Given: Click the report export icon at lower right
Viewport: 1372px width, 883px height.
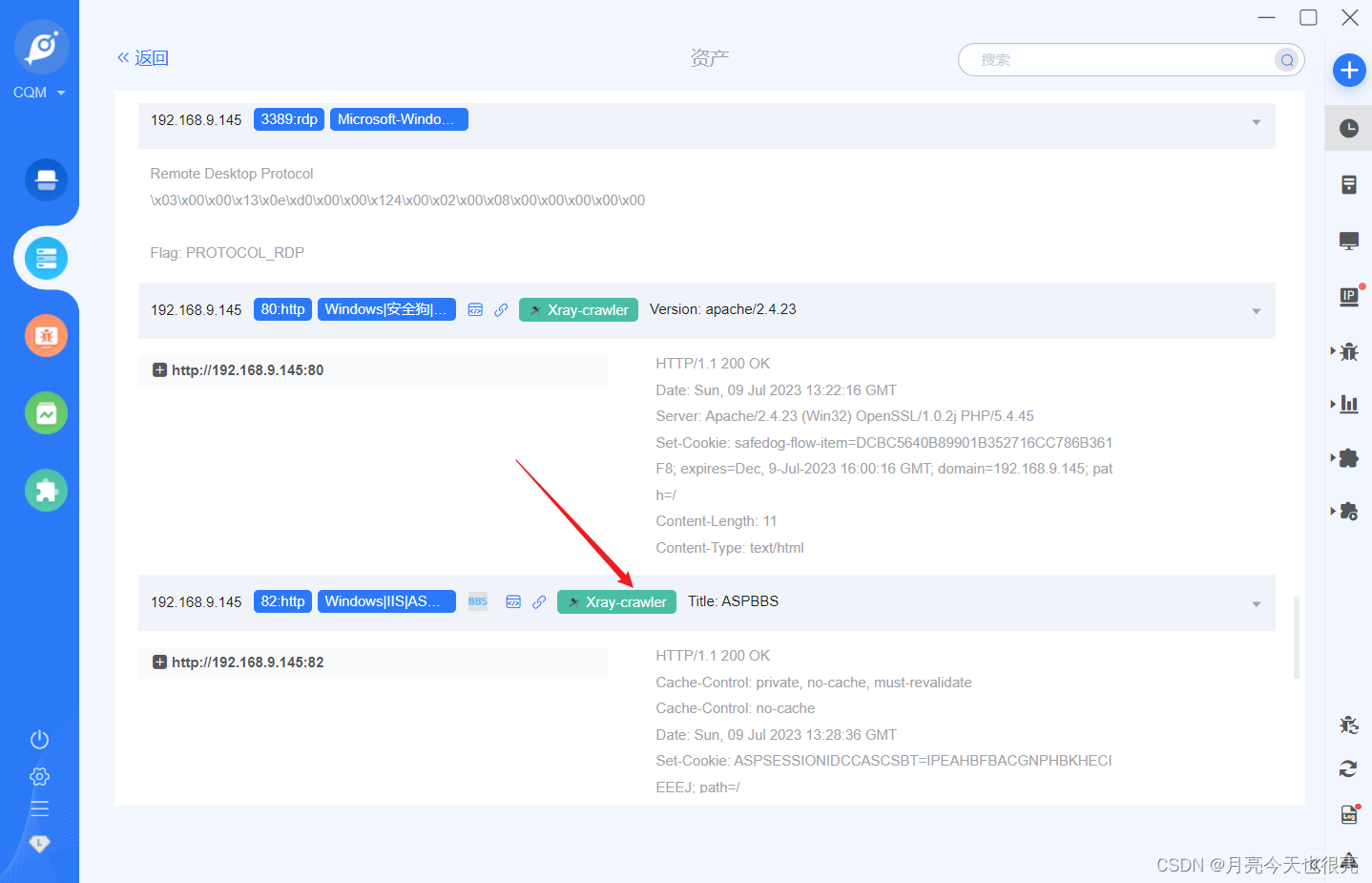Looking at the screenshot, I should (1349, 814).
